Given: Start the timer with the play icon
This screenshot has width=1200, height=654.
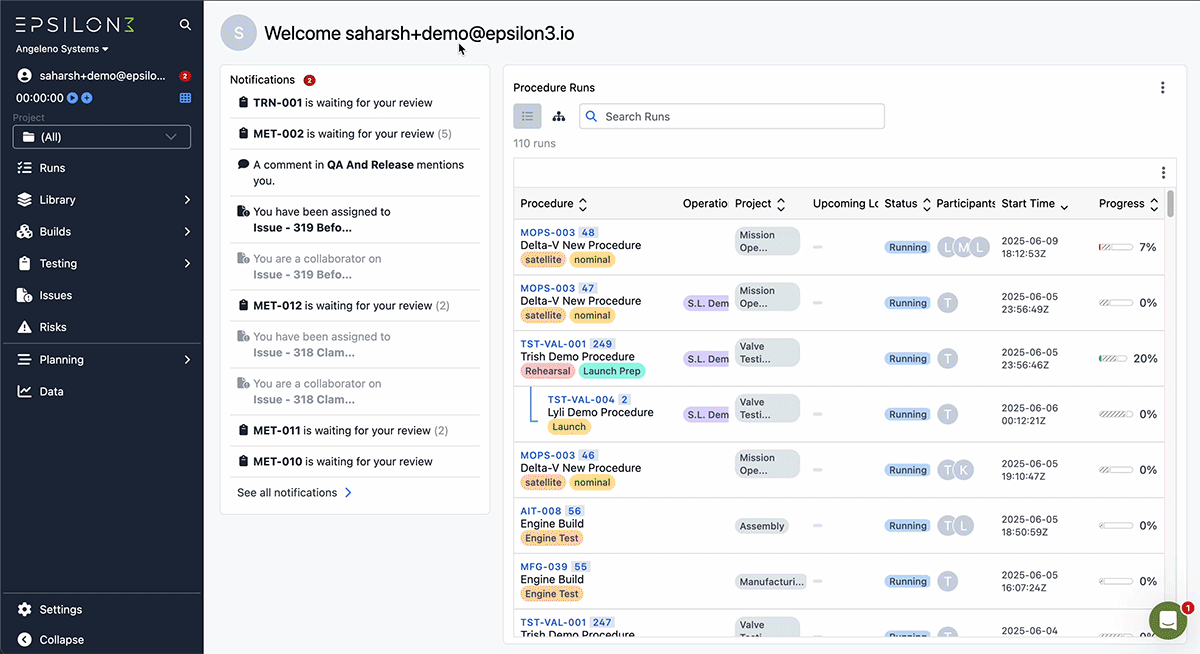Looking at the screenshot, I should pyautogui.click(x=72, y=98).
